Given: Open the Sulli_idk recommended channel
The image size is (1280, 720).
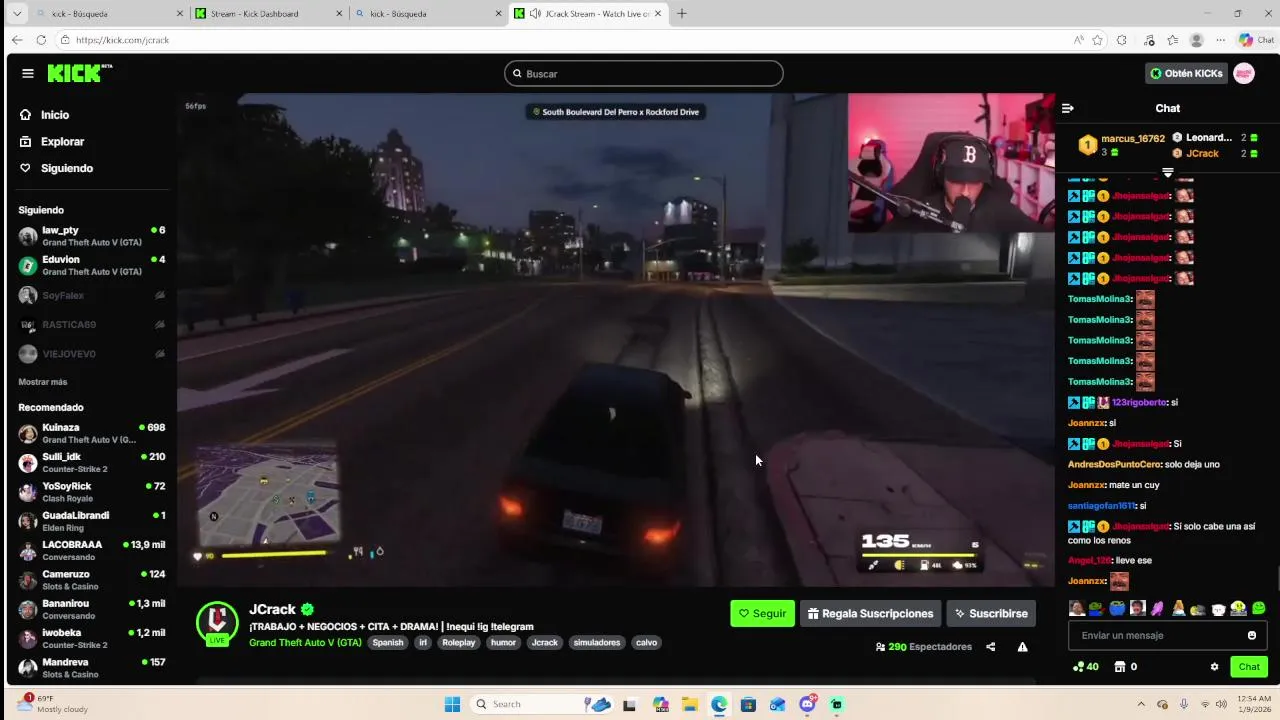Looking at the screenshot, I should coord(92,462).
